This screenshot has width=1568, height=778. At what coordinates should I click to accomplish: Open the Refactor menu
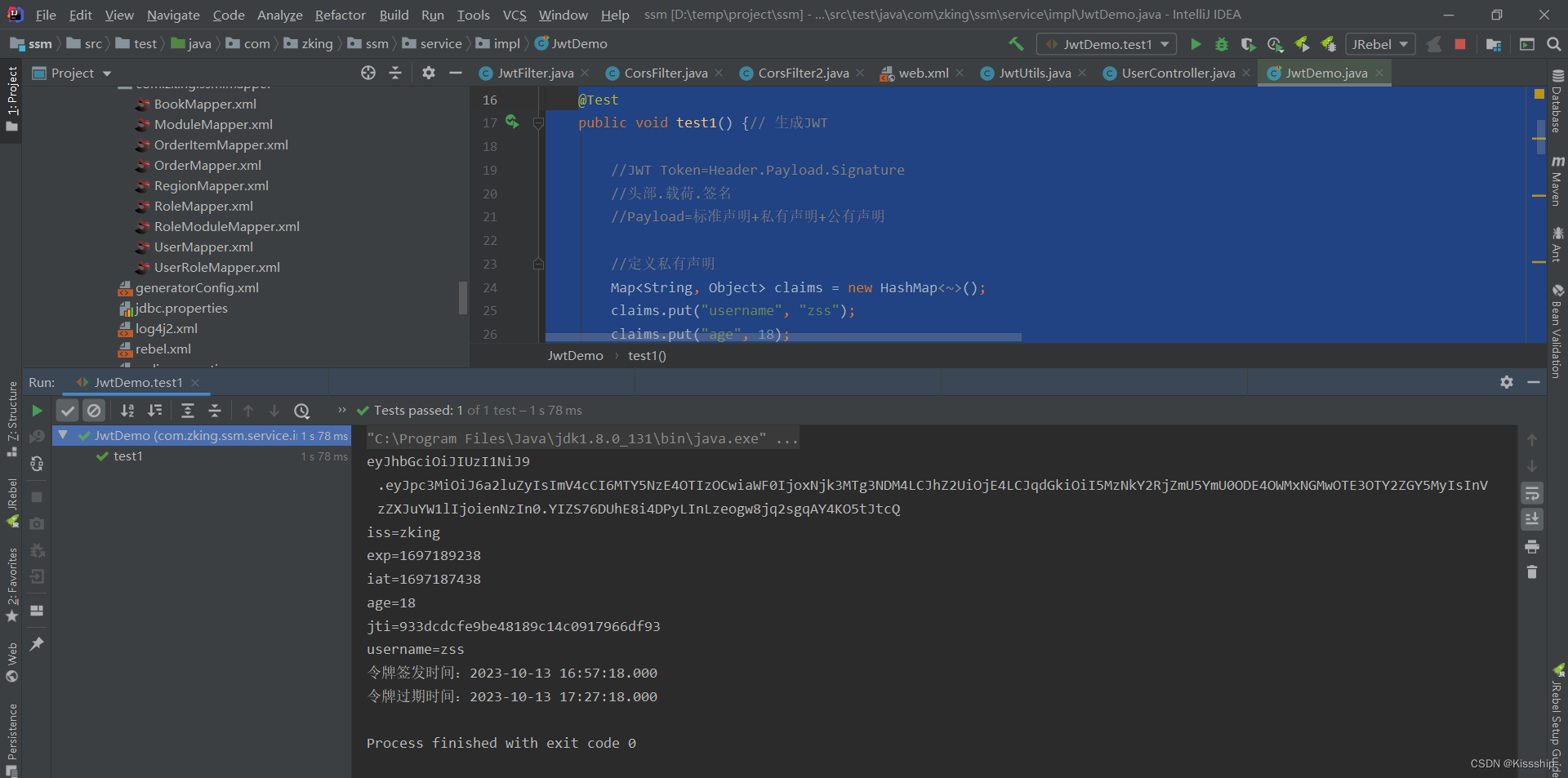pyautogui.click(x=340, y=15)
